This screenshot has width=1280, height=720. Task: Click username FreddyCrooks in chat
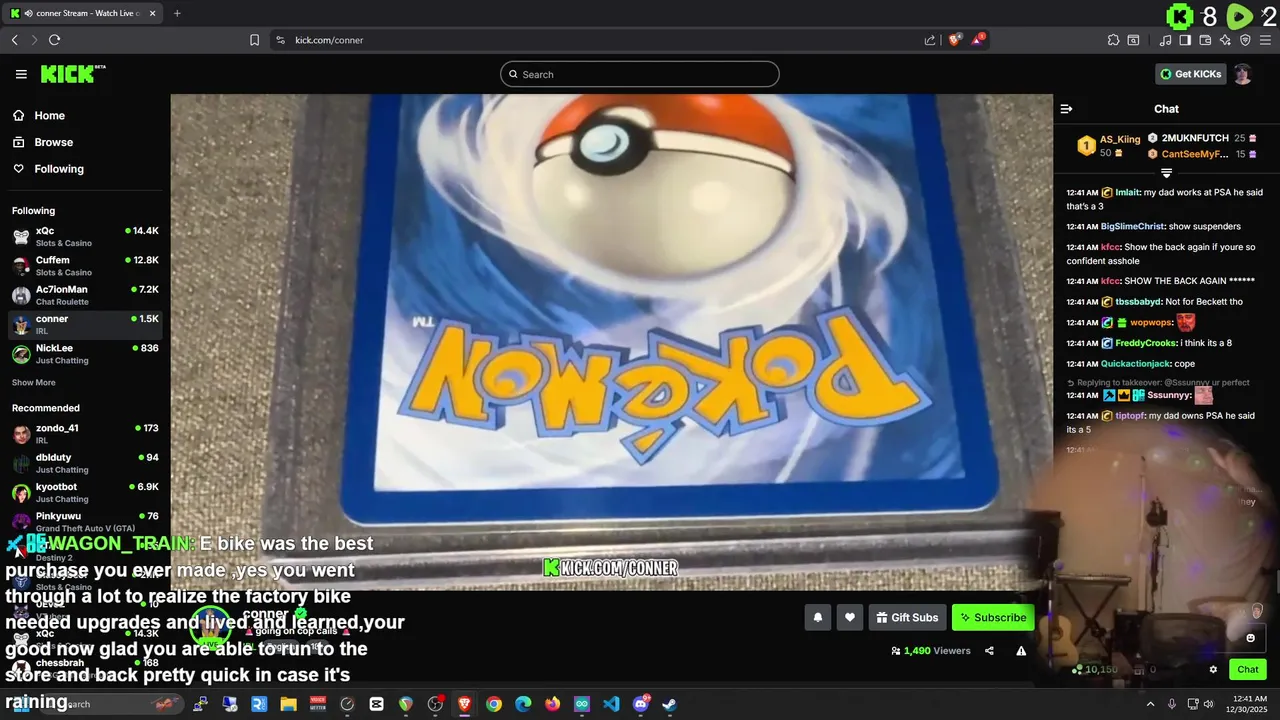(x=1146, y=343)
